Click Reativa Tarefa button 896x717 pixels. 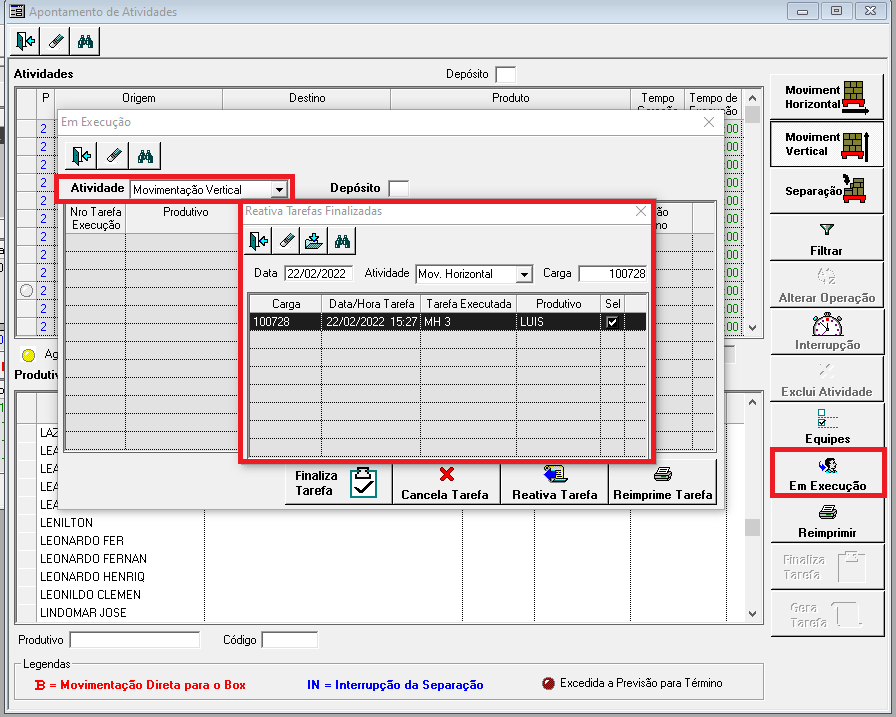coord(554,483)
